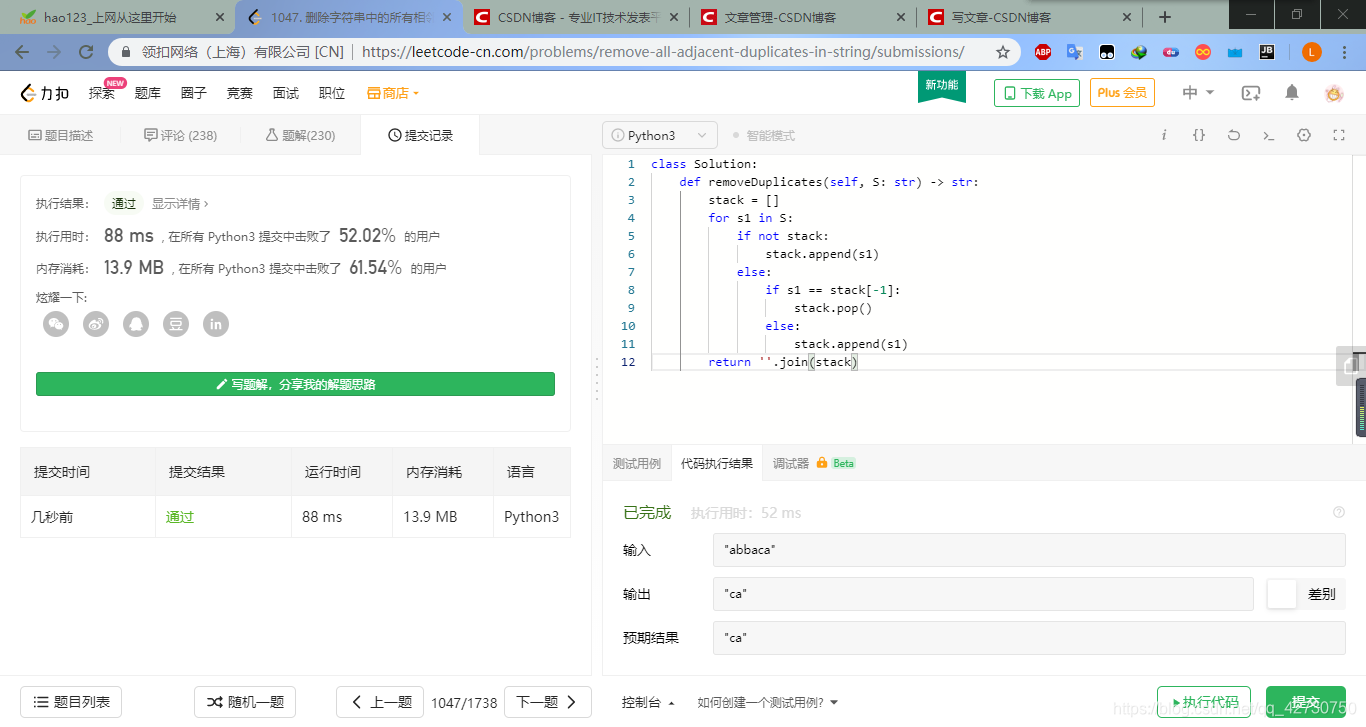Switch to the 测试用例 tab
1366x727 pixels.
point(637,463)
